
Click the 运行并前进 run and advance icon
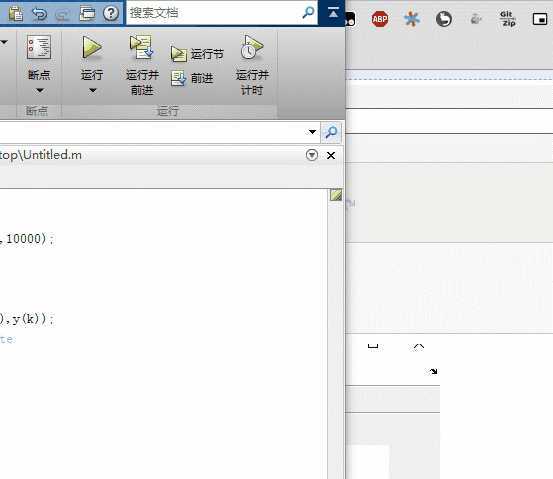pyautogui.click(x=141, y=47)
